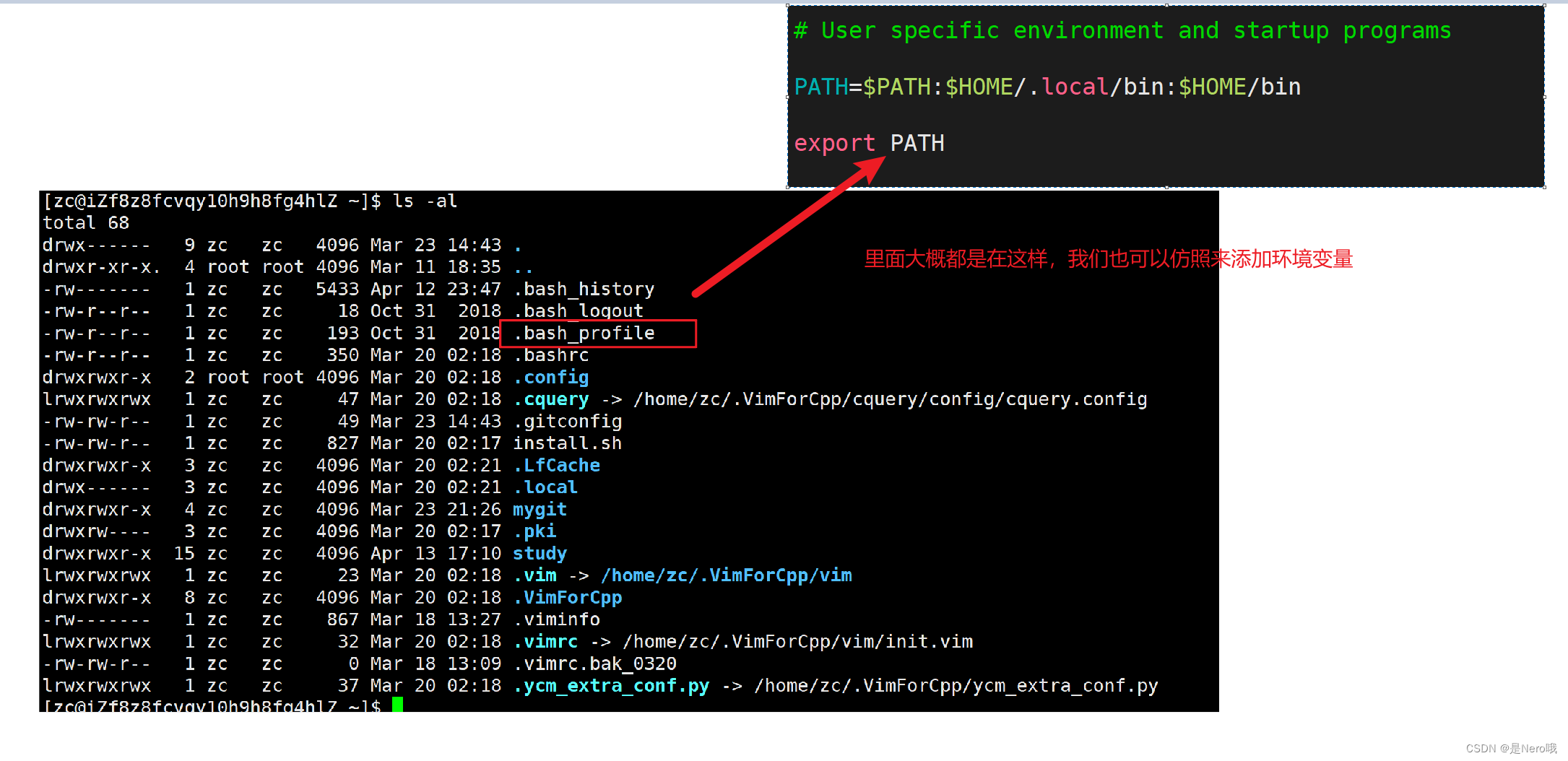Screen dimensions: 1568x761
Task: Click the 'ls -al' command text
Action: point(425,201)
